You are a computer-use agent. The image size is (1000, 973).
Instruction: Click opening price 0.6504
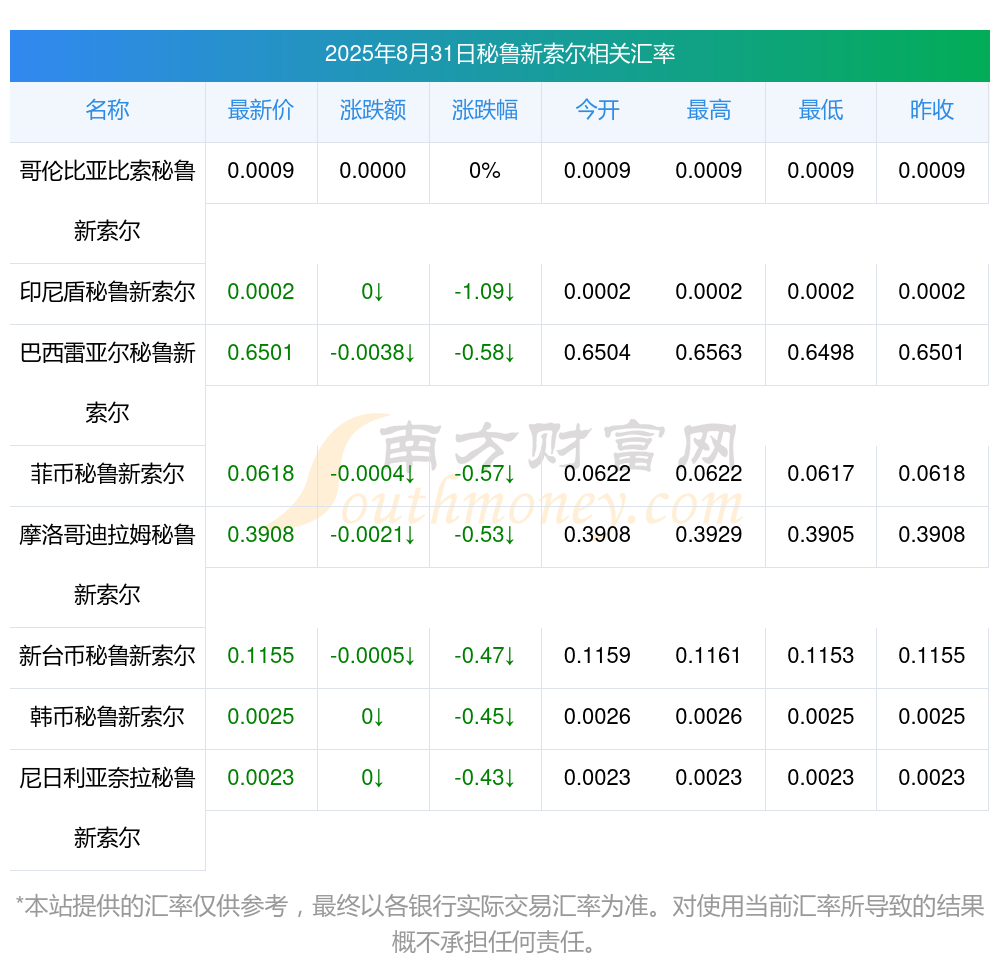tap(597, 352)
